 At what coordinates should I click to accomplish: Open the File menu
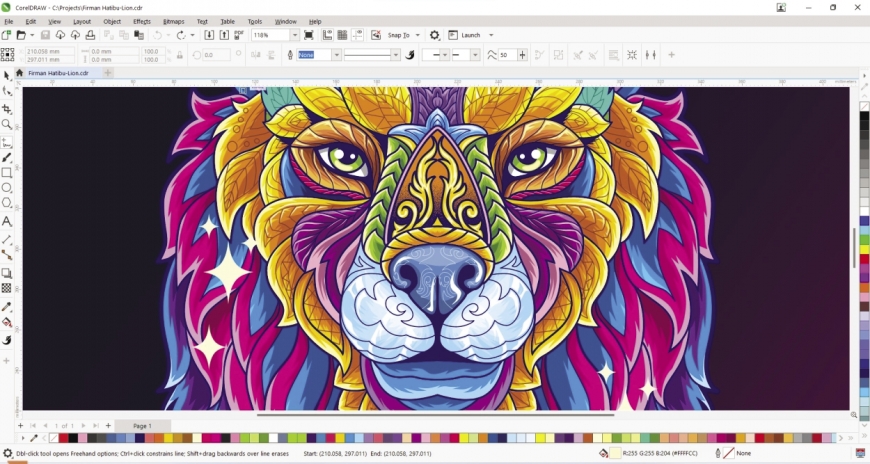[x=9, y=22]
